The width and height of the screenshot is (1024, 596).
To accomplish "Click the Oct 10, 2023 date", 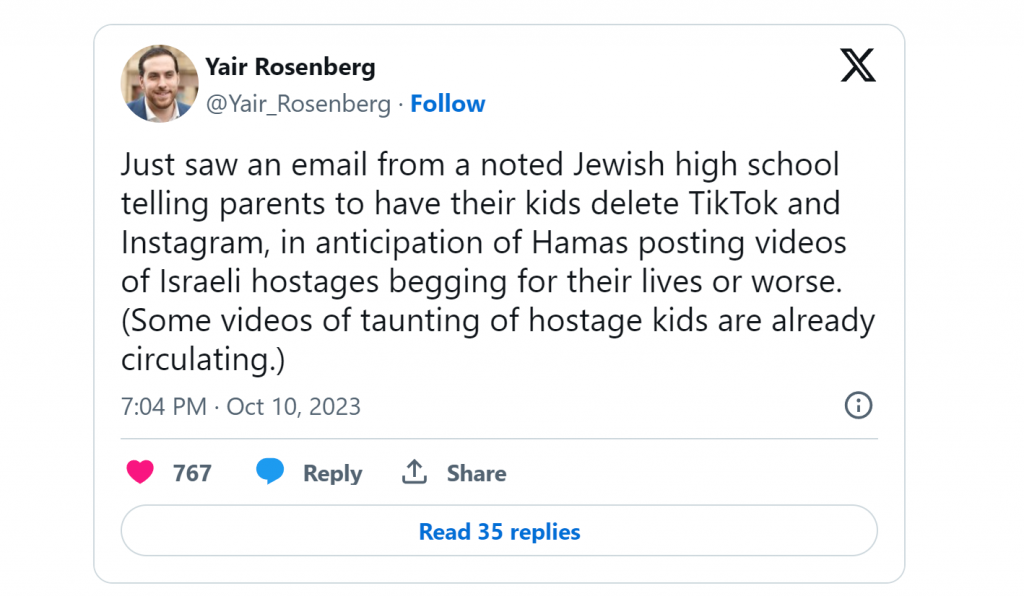I will (293, 407).
